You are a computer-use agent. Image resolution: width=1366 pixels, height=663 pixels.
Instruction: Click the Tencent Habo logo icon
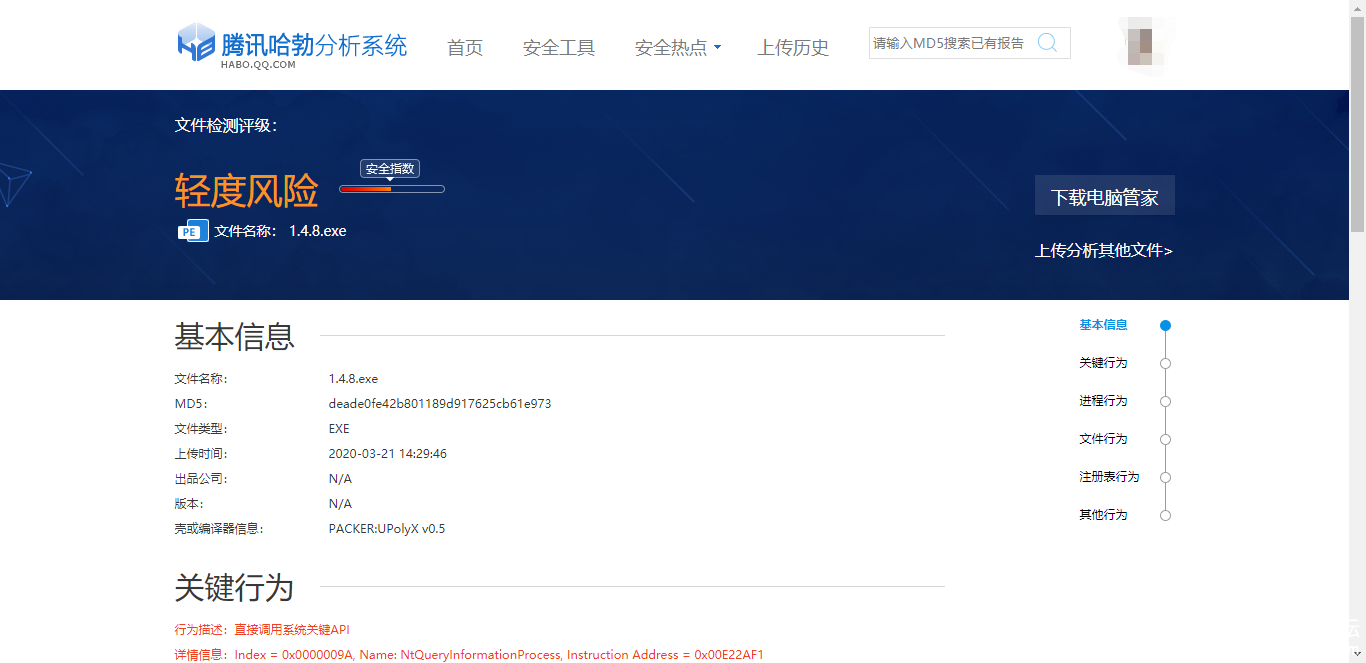tap(196, 43)
